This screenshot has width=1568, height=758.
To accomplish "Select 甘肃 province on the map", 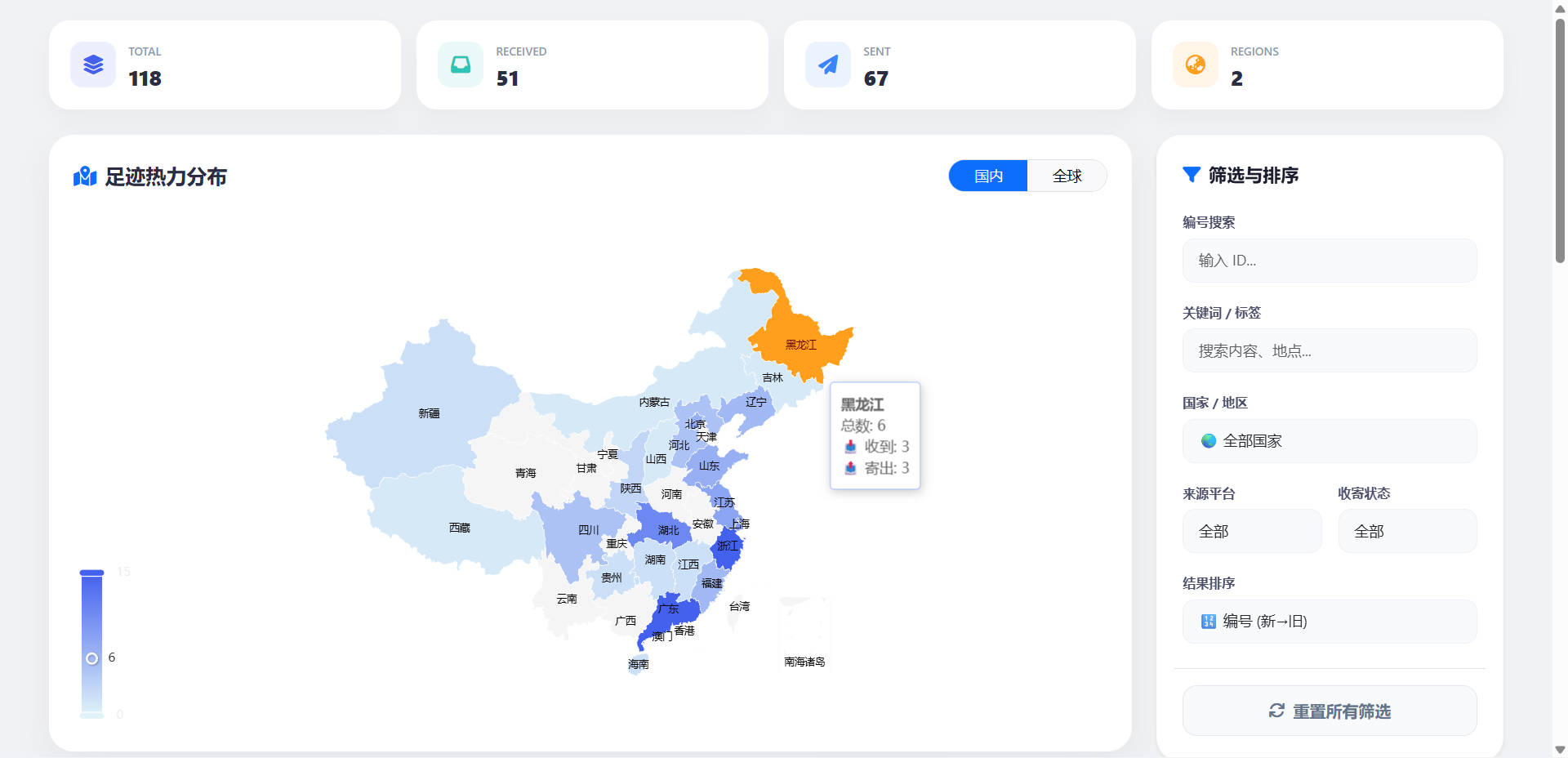I will point(586,469).
